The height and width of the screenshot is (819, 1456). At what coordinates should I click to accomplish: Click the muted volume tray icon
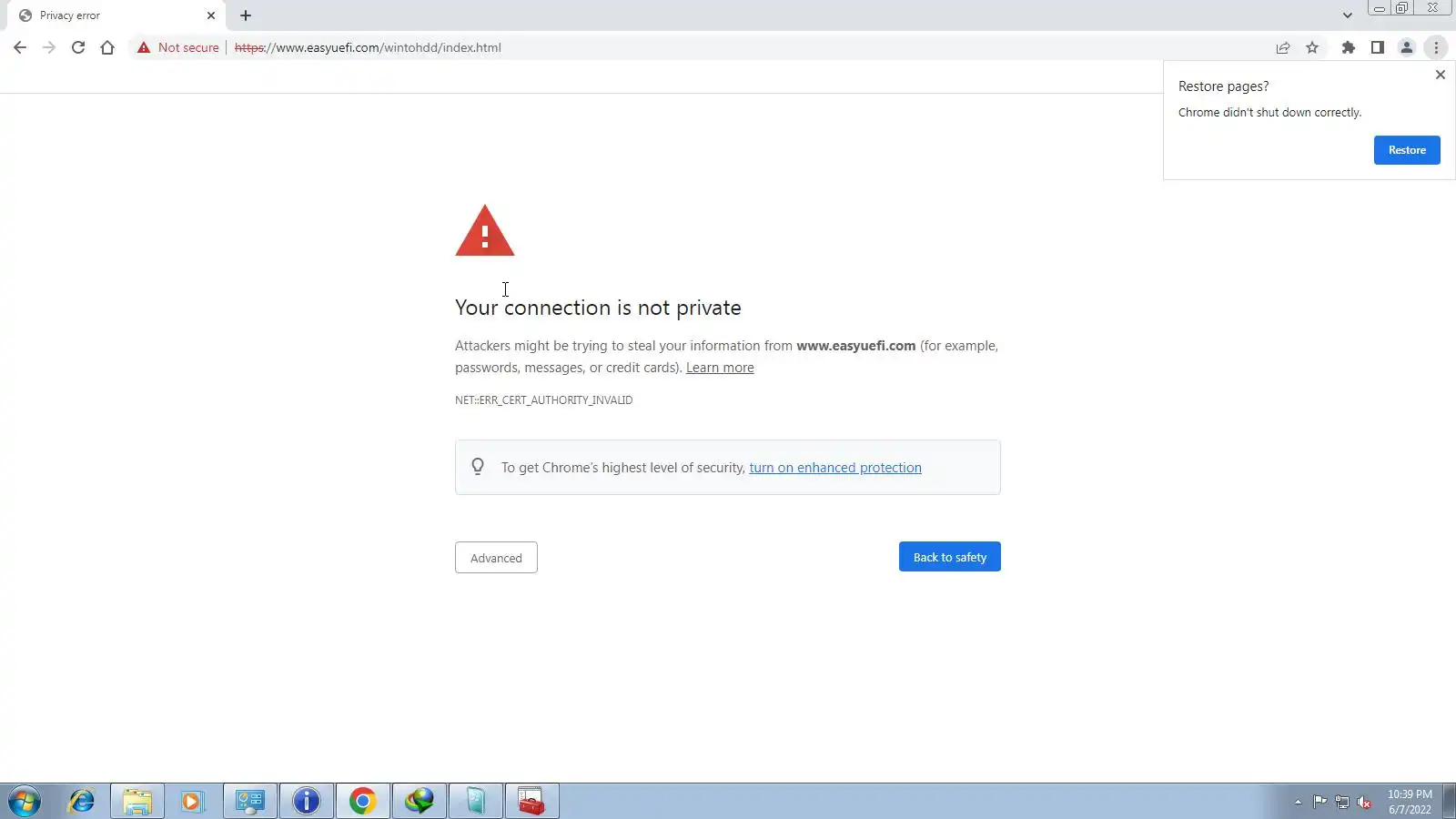[x=1364, y=802]
